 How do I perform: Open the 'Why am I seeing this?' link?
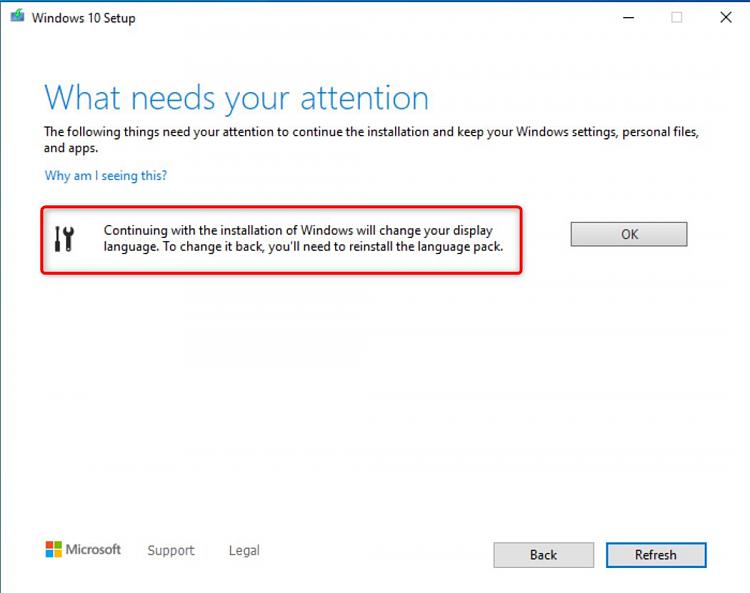point(106,176)
